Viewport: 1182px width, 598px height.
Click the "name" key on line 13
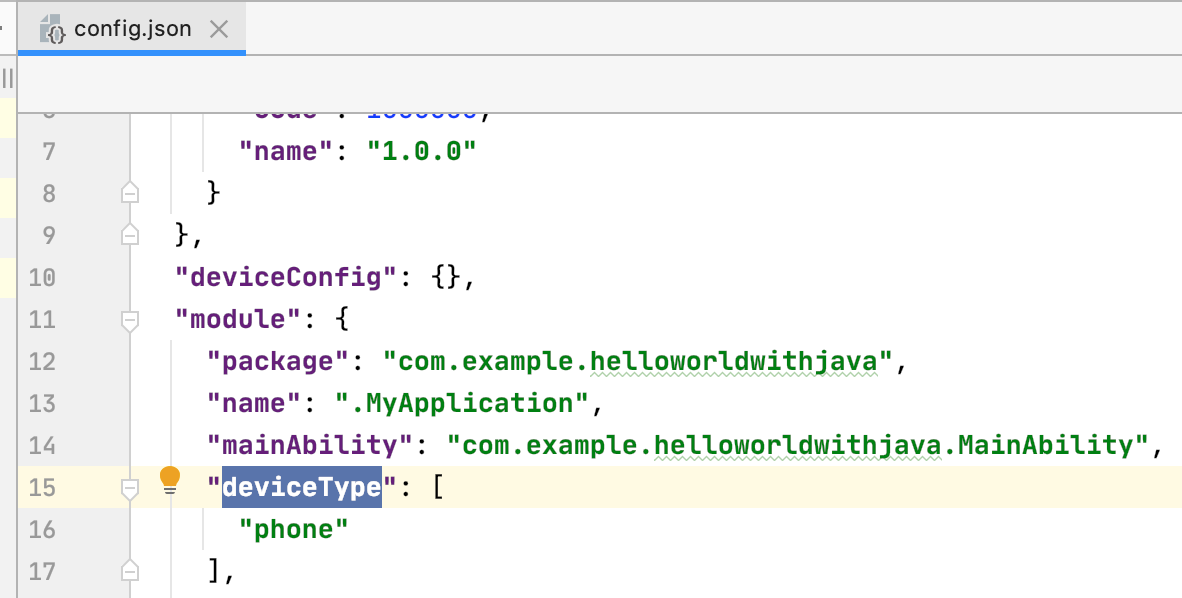[x=254, y=403]
